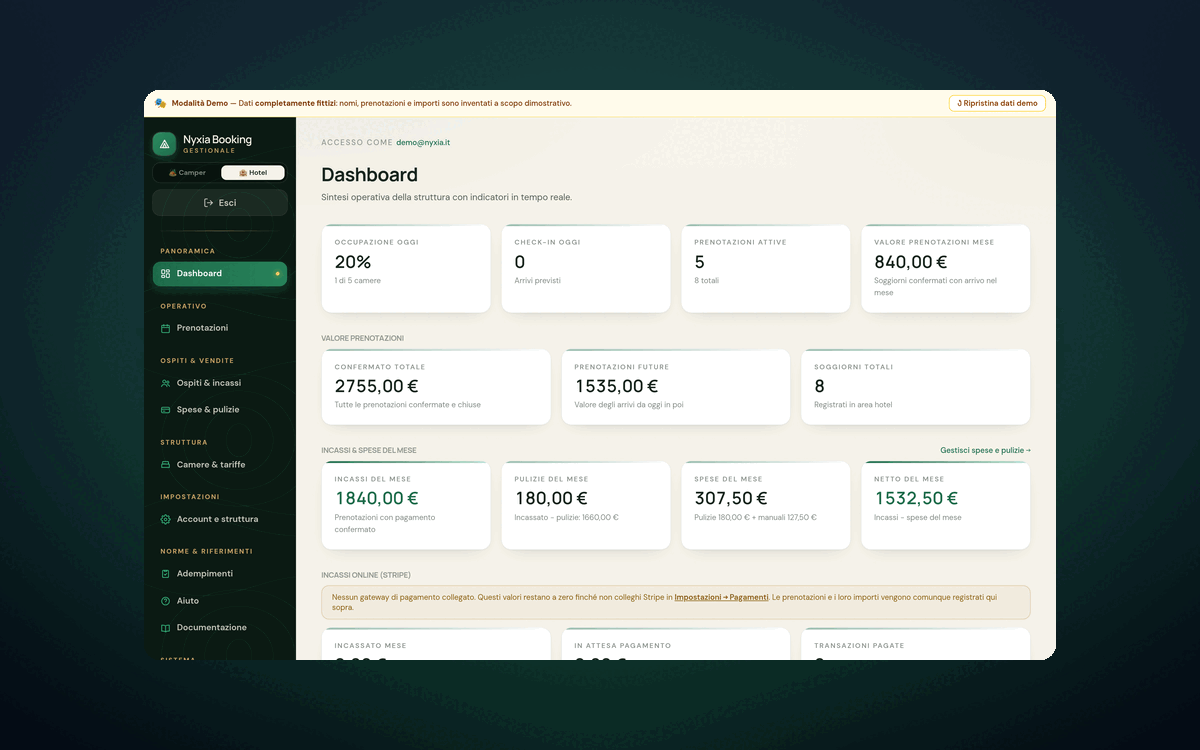Click the Dashboard page heading
The width and height of the screenshot is (1200, 750).
tap(370, 175)
